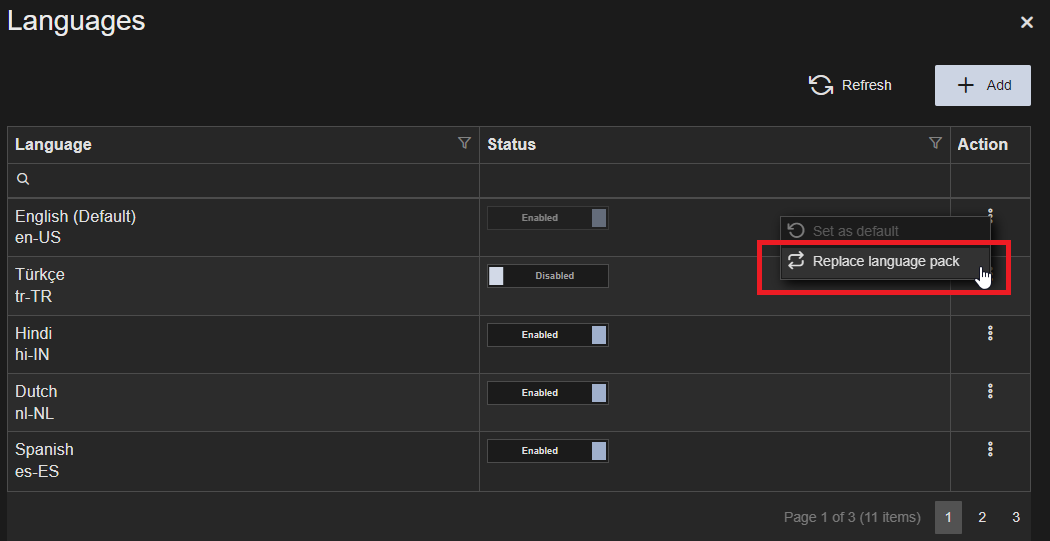
Task: Open filter for Status column
Action: point(935,144)
